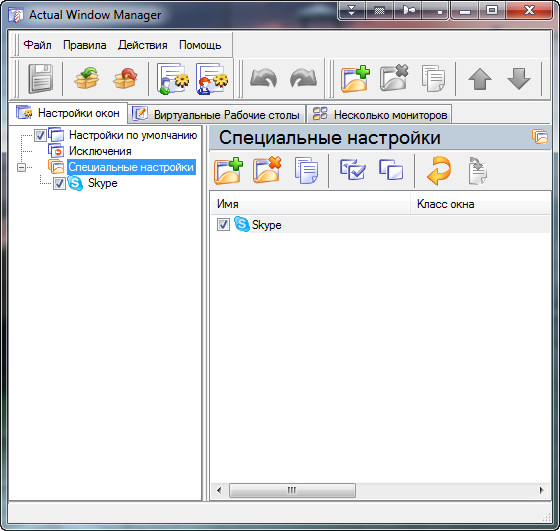Click the greyed document with arrow icon

click(x=478, y=171)
